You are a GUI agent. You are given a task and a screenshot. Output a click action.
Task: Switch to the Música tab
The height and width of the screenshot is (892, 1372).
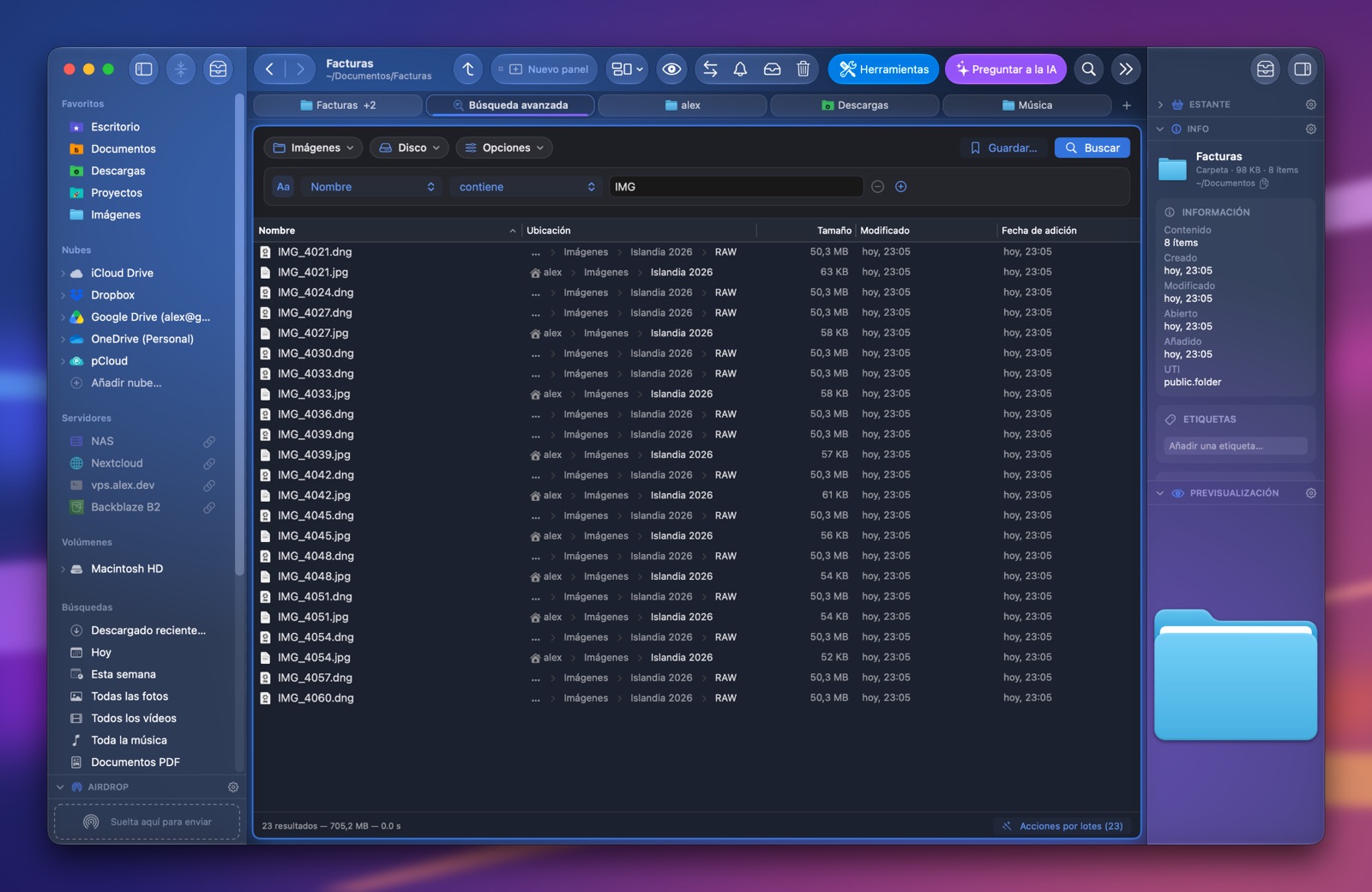[1026, 105]
